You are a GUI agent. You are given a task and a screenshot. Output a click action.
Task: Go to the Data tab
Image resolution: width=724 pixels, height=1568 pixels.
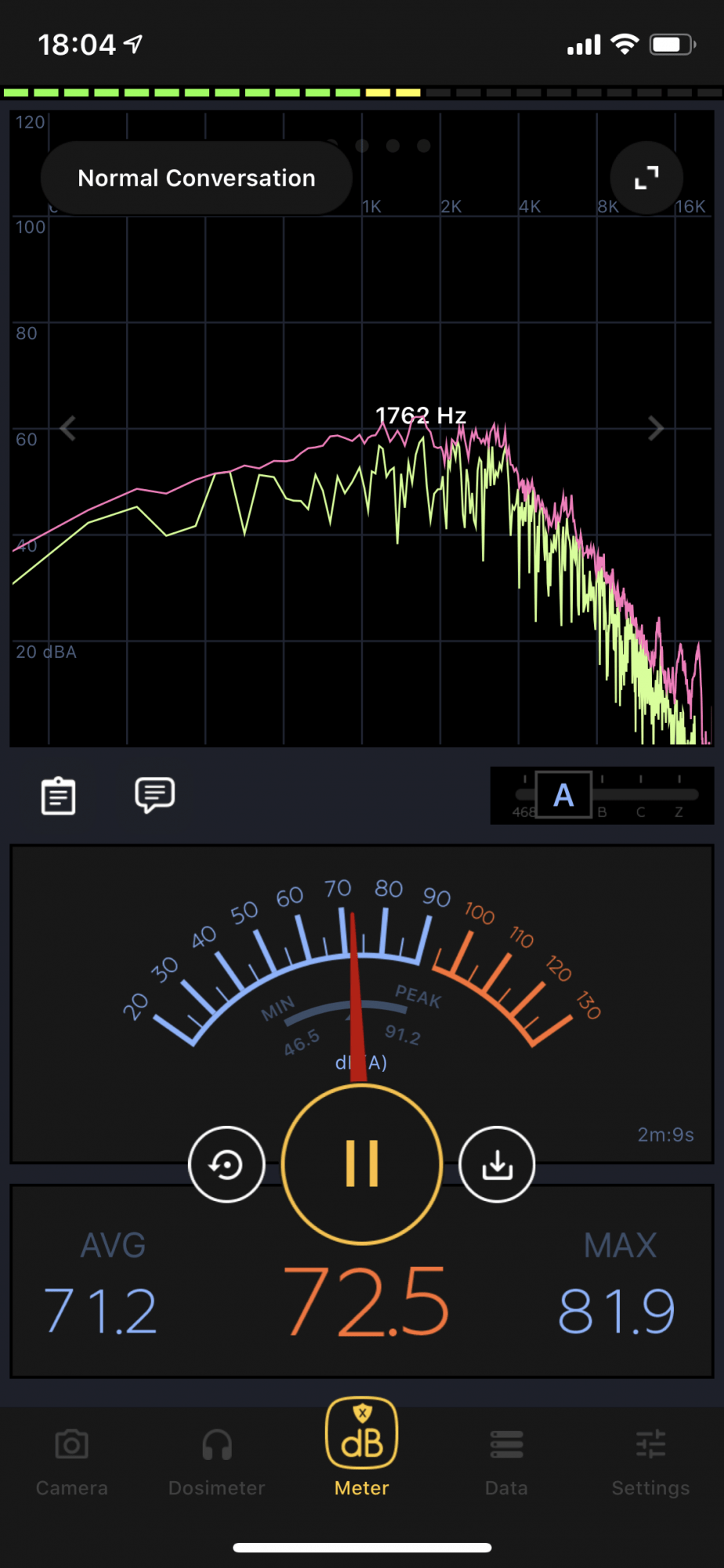coord(506,1462)
